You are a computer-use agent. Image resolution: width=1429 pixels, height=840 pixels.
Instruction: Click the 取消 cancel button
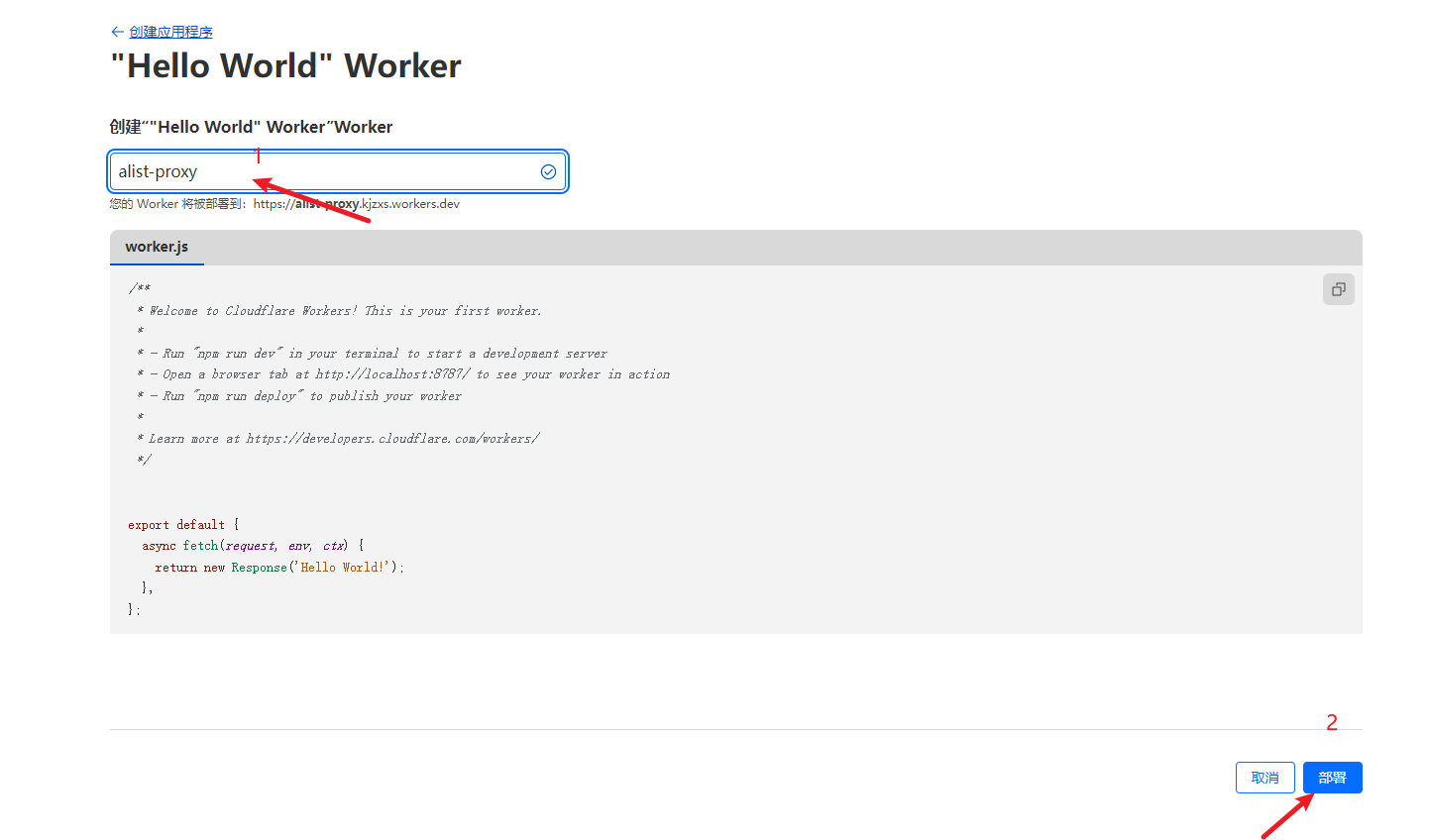pos(1265,778)
